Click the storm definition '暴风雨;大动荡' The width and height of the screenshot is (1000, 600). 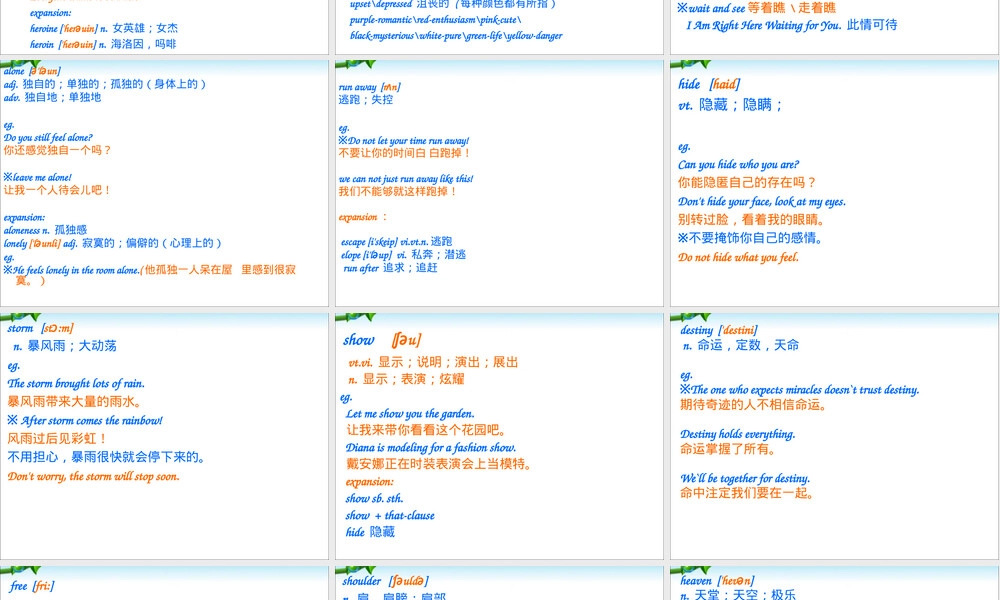(x=72, y=346)
